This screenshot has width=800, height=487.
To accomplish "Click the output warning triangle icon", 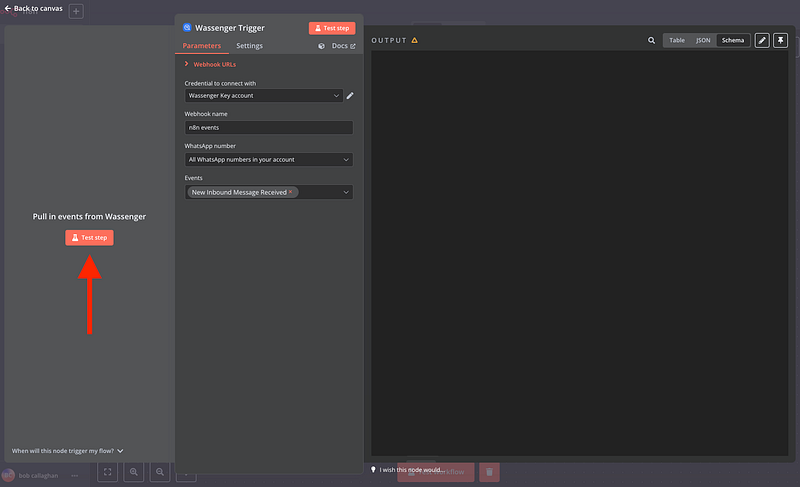I will (415, 41).
